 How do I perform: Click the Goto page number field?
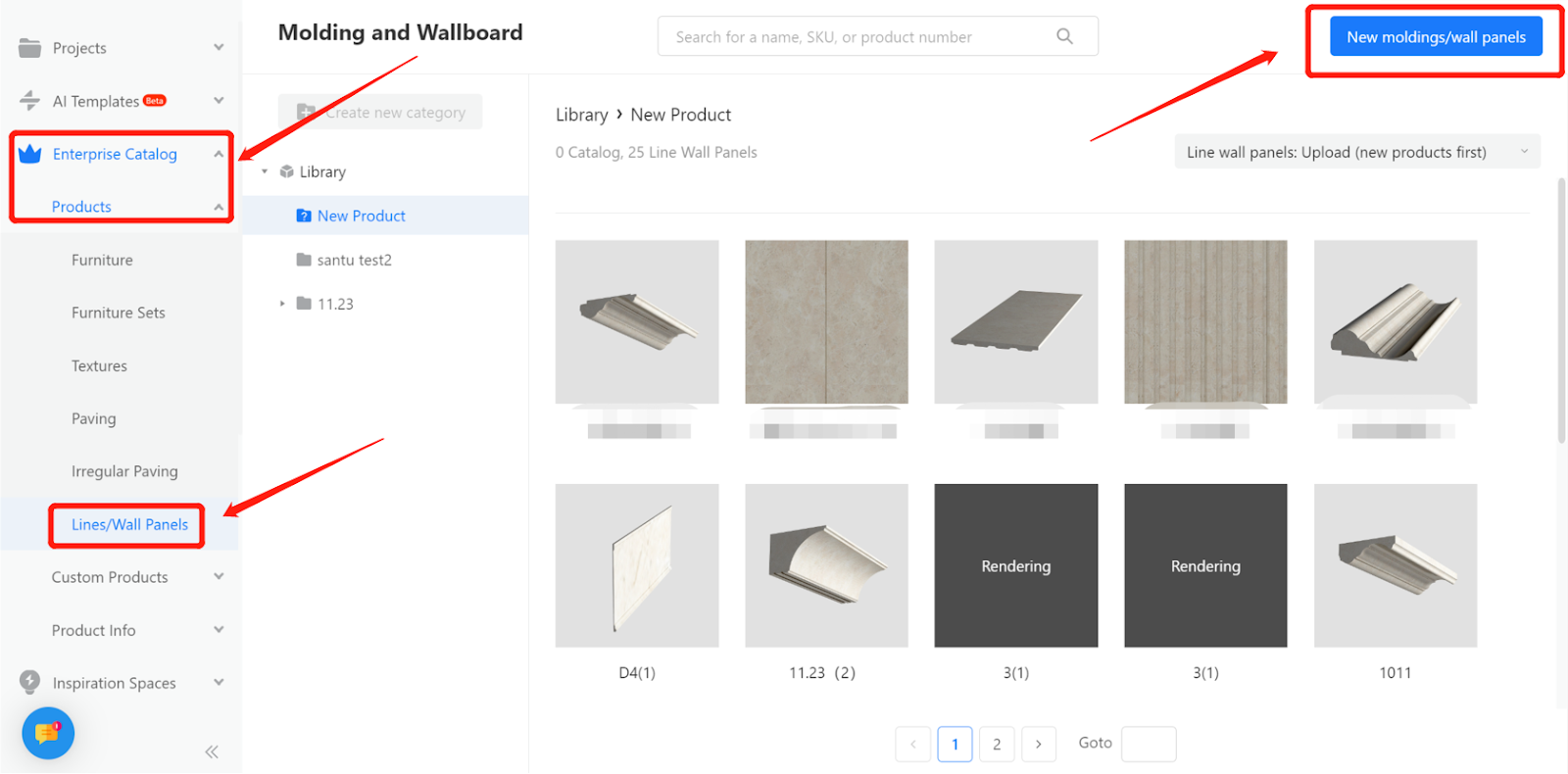click(x=1149, y=744)
